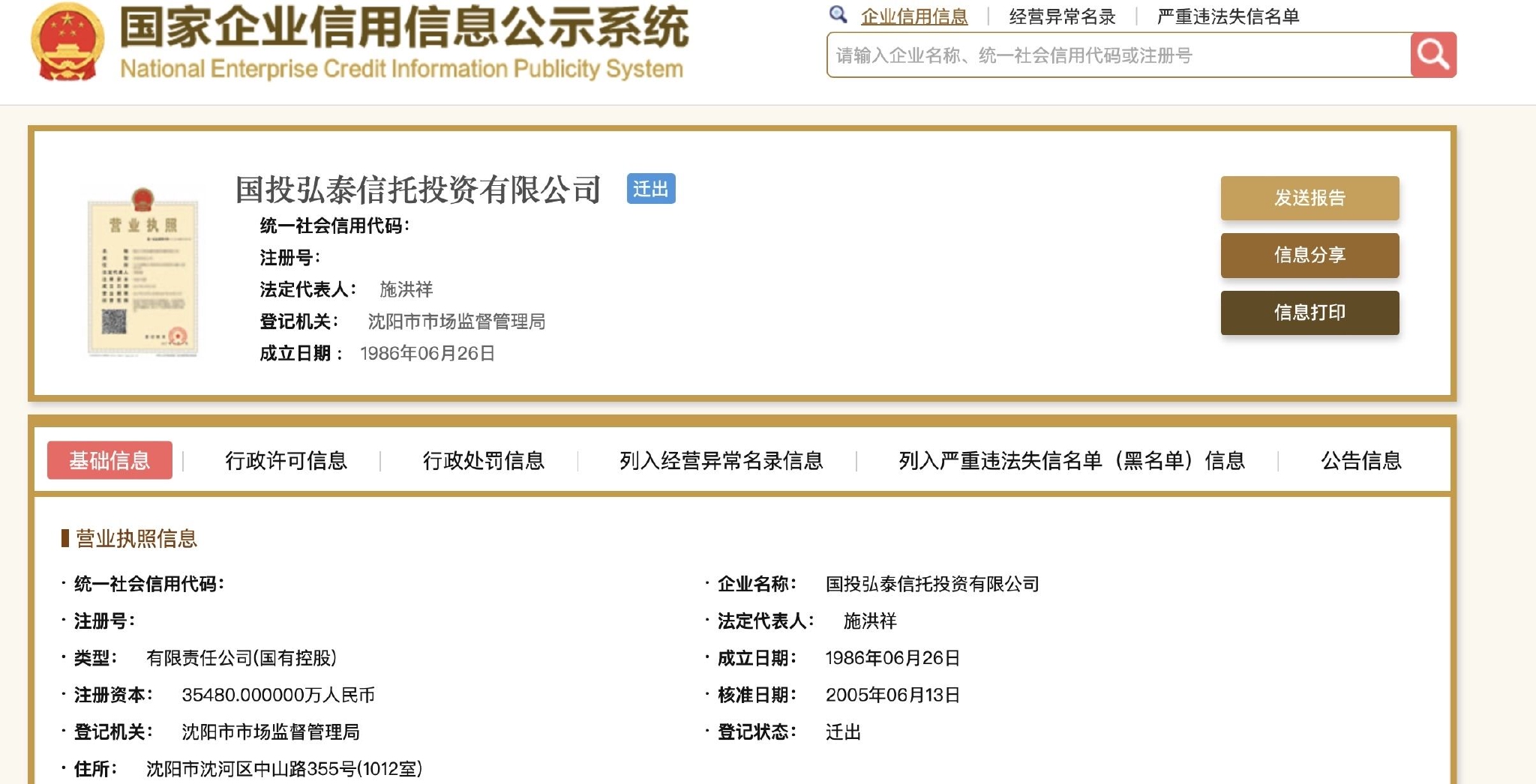The image size is (1536, 784).
Task: Click the 国家企业信用信息公示系统 site title
Action: pos(404,27)
